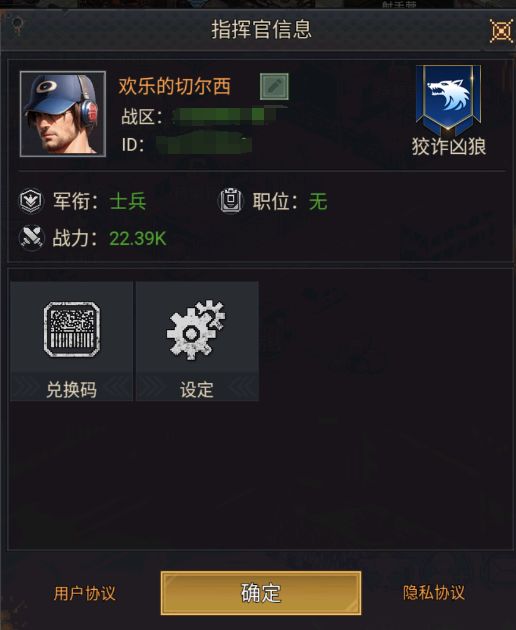Open the commander avatar portrait
The width and height of the screenshot is (516, 630).
click(x=63, y=114)
